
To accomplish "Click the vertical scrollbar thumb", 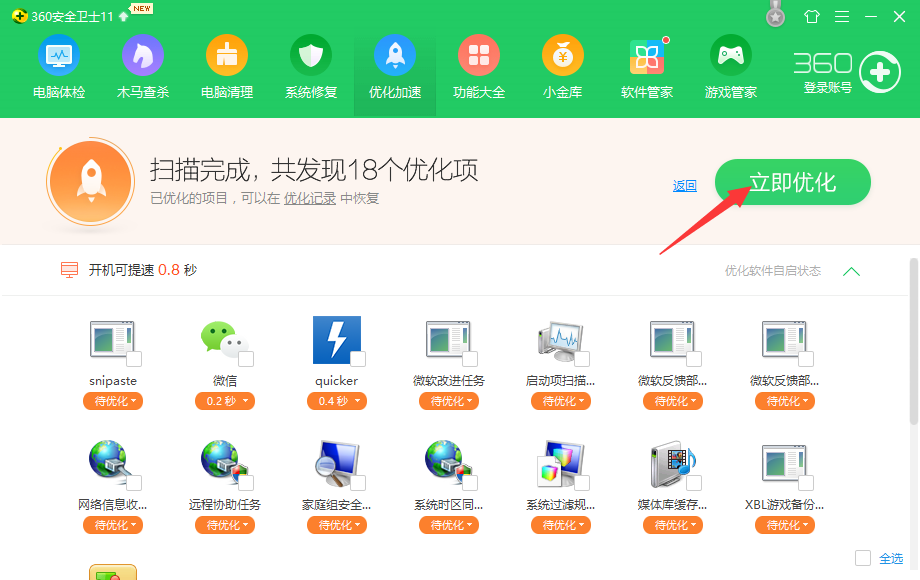I will [x=914, y=341].
